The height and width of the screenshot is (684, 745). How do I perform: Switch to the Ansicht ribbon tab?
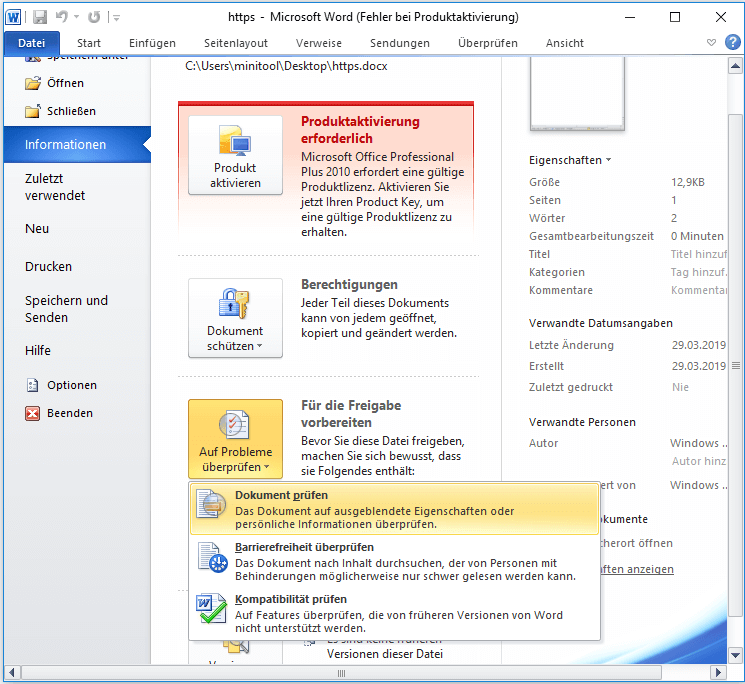[564, 43]
